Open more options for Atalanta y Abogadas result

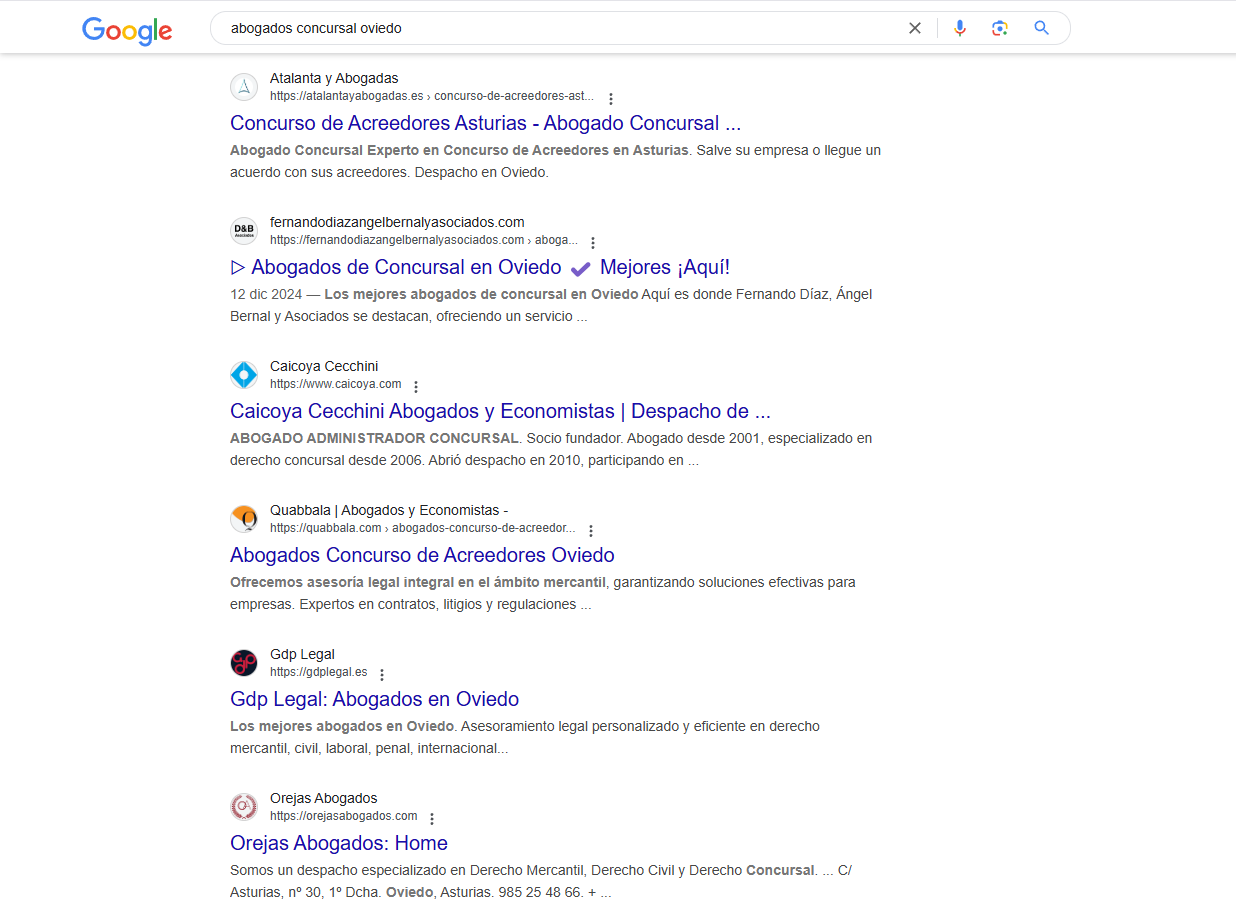pos(611,99)
